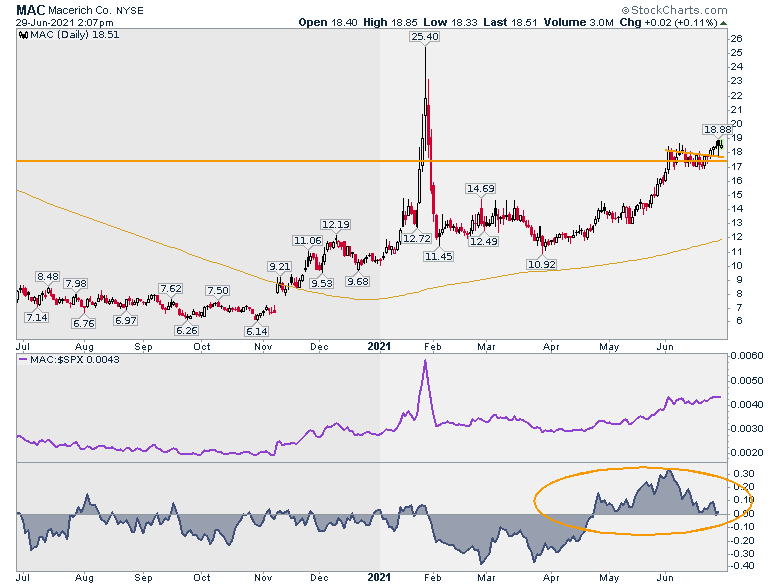Click the 6.14 low label
The image size is (780, 586).
257,331
